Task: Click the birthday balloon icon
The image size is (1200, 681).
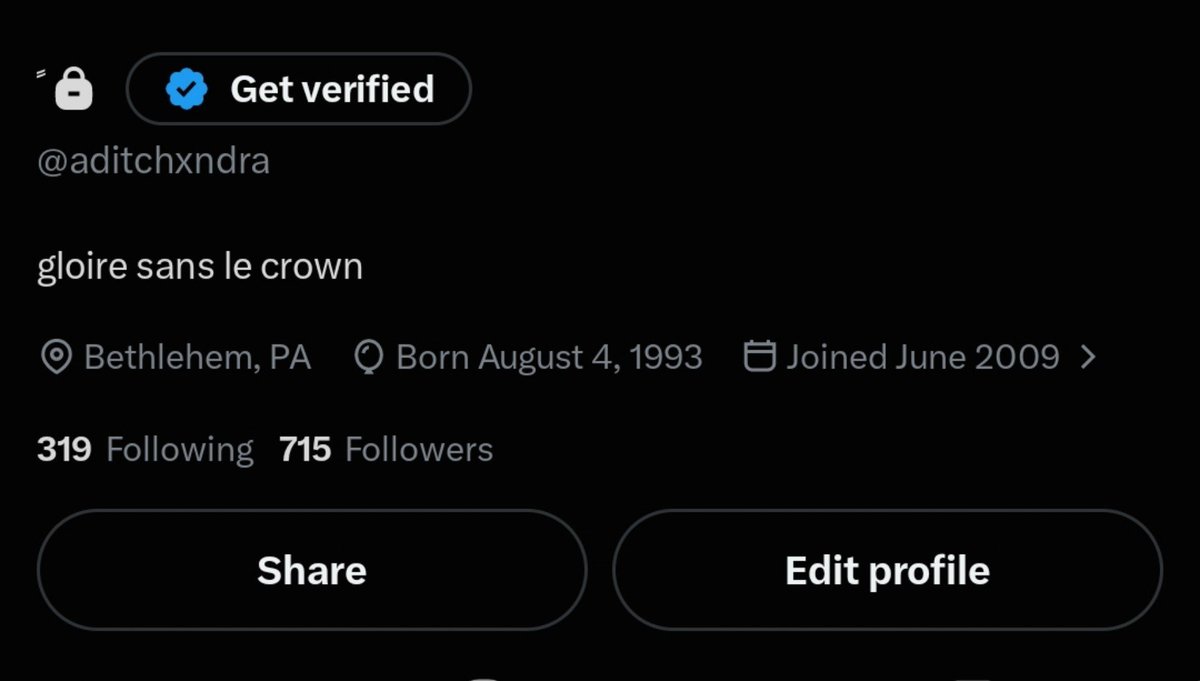Action: (x=369, y=357)
